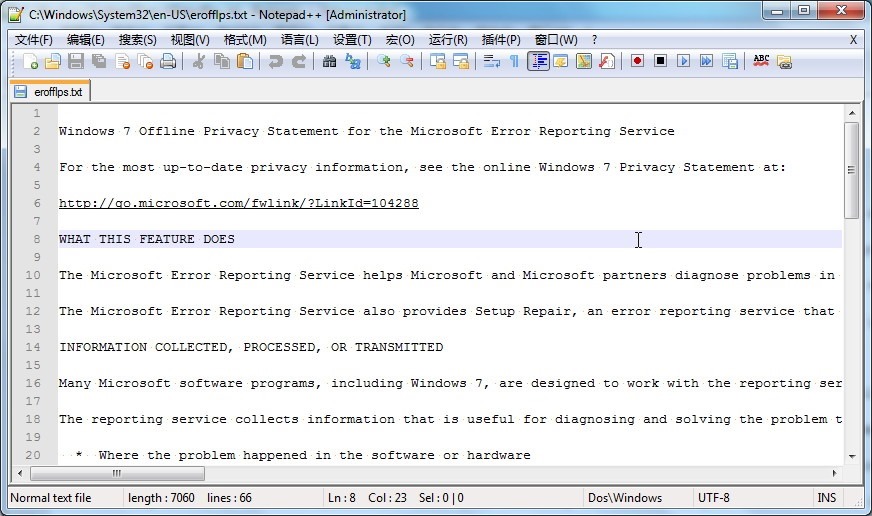Click the last folder icon in toolbar
This screenshot has height=516, width=872.
click(x=784, y=61)
